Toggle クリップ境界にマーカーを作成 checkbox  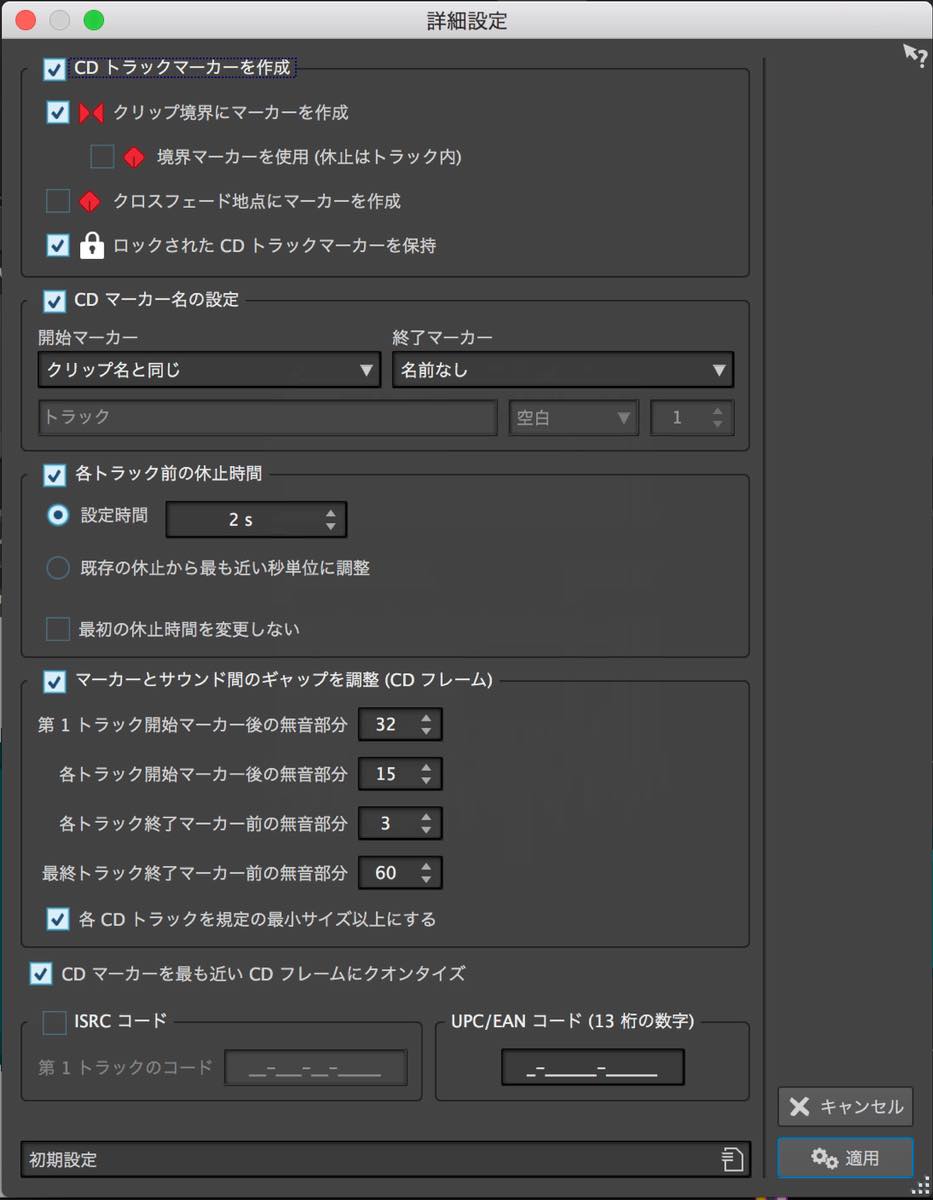(x=58, y=113)
